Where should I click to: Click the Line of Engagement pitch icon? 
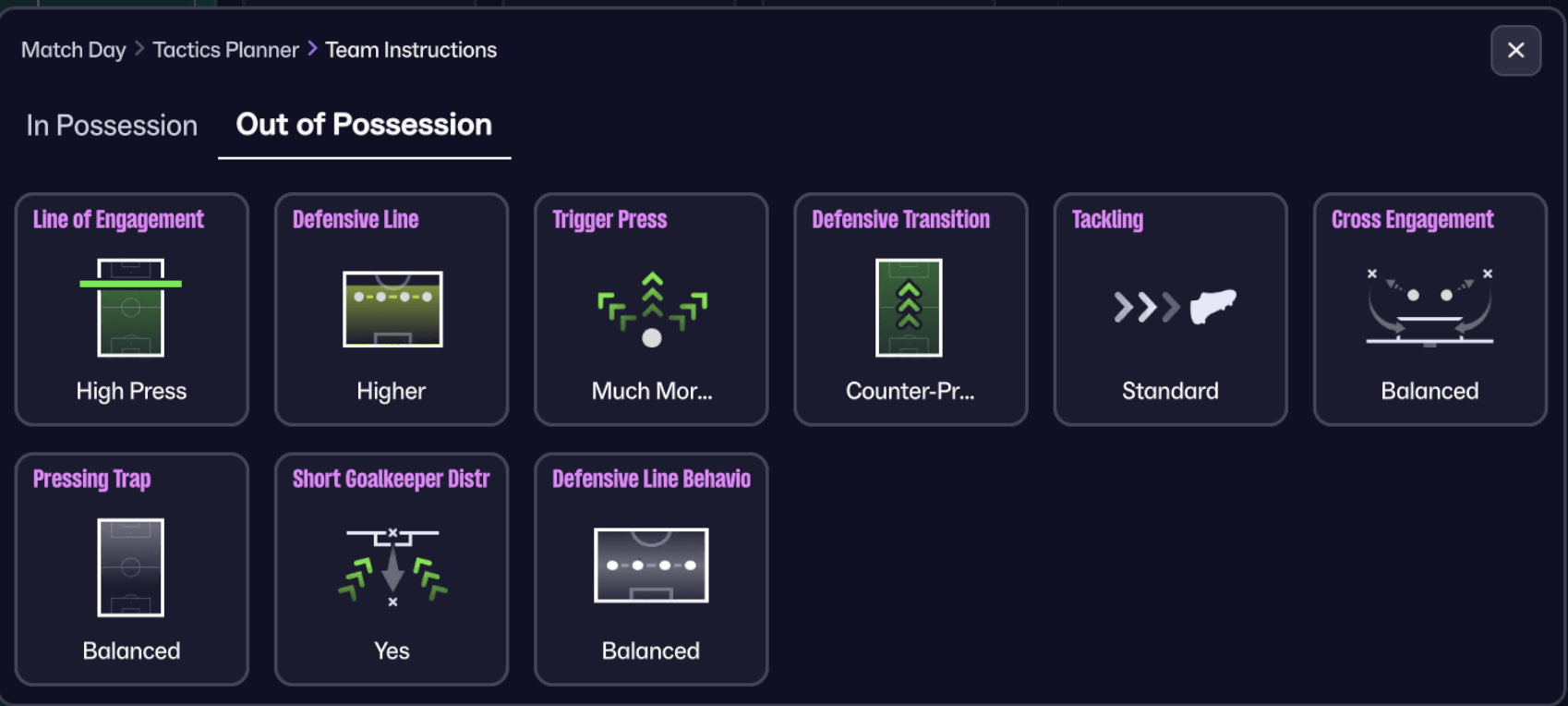(x=131, y=308)
